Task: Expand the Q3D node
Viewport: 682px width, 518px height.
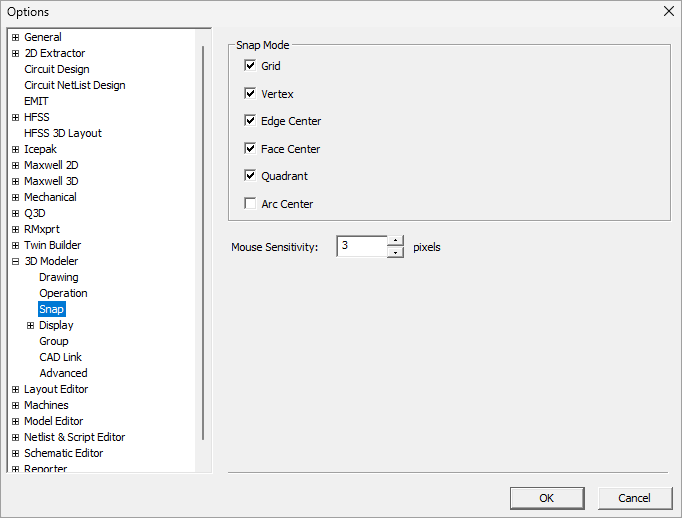Action: coord(16,214)
